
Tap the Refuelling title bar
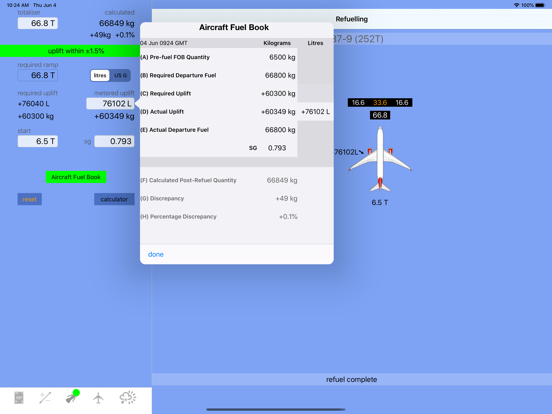352,19
